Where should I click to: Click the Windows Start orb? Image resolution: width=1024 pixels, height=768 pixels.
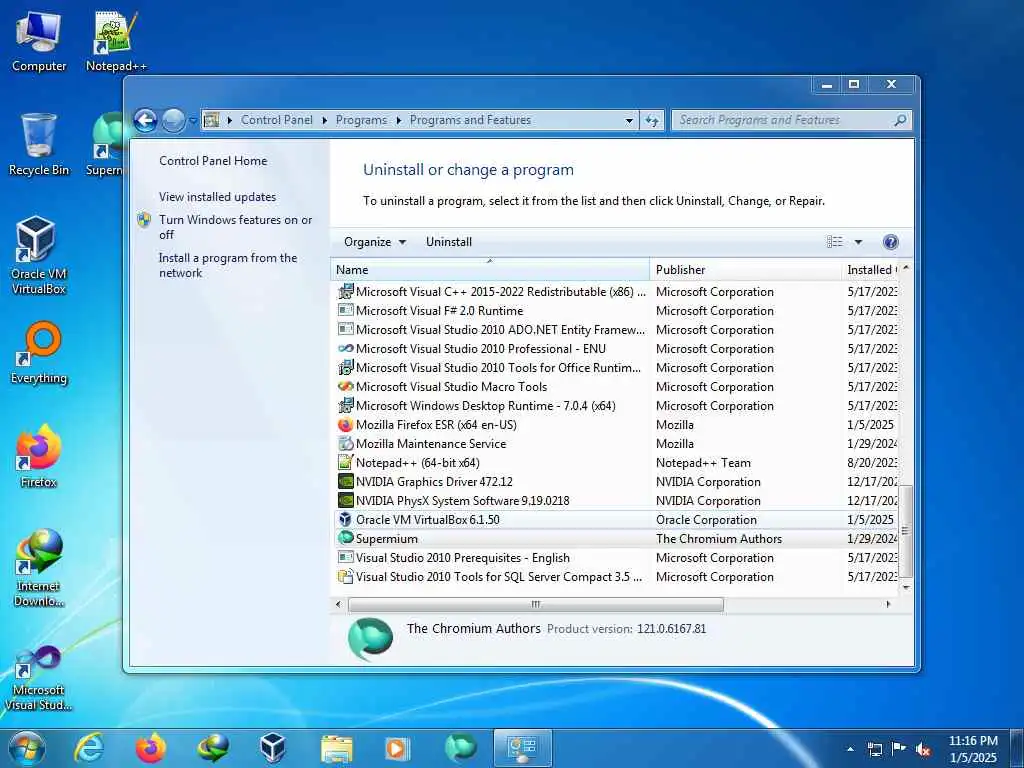point(27,748)
